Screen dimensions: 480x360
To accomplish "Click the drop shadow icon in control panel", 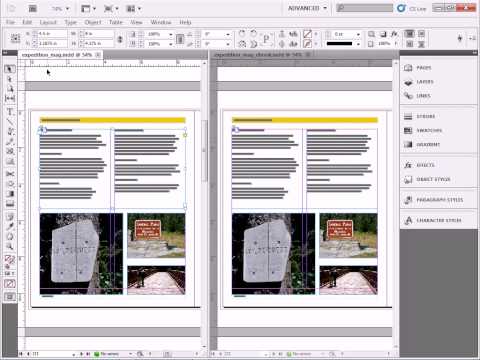I will click(383, 34).
